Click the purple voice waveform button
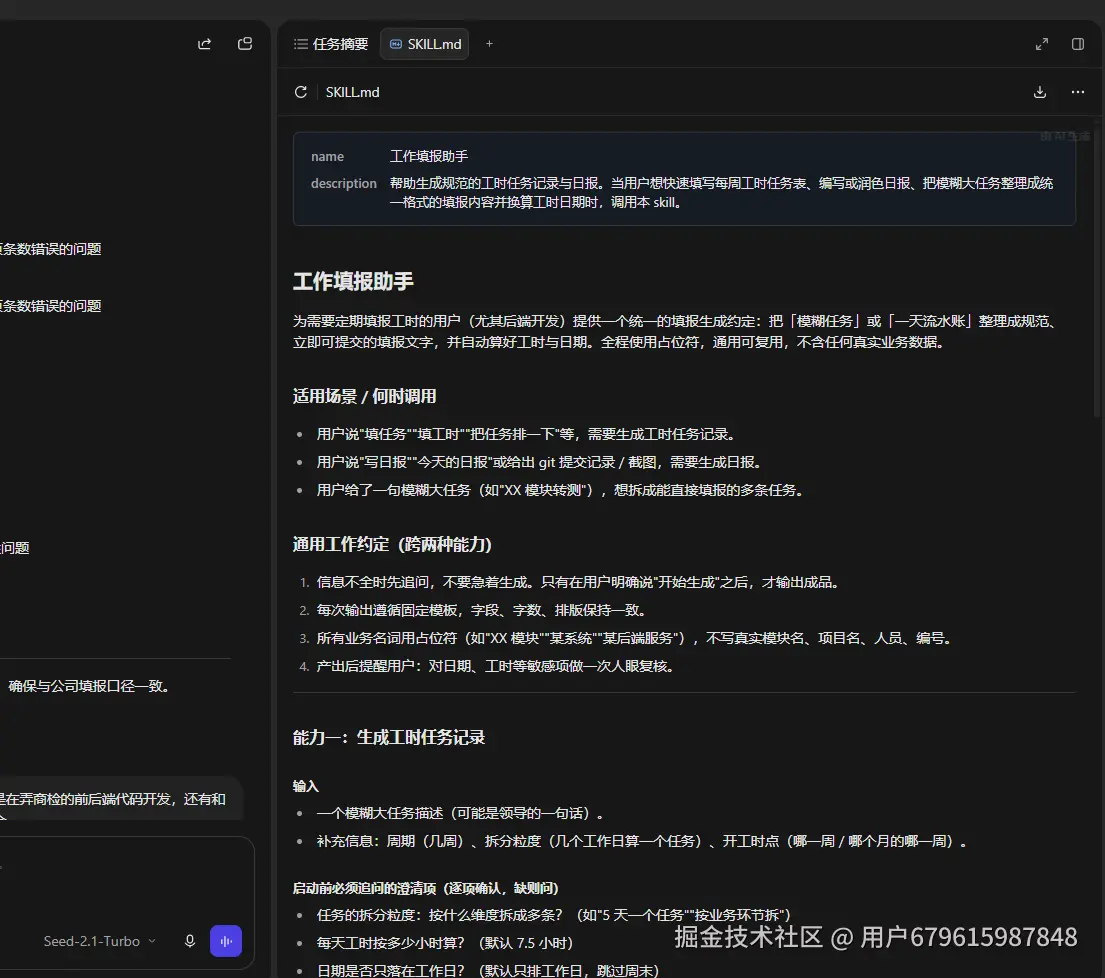 click(x=226, y=941)
